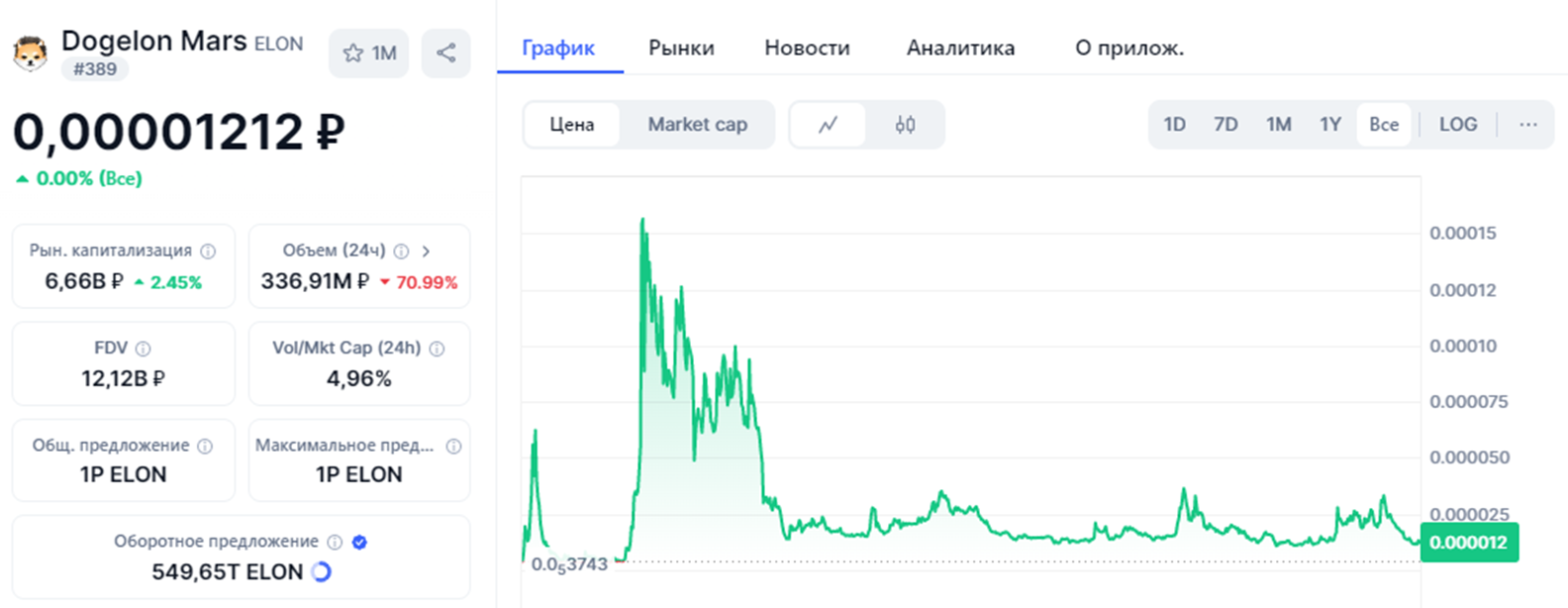Image resolution: width=1568 pixels, height=608 pixels.
Task: Click the #389 rank badge
Action: pyautogui.click(x=95, y=69)
